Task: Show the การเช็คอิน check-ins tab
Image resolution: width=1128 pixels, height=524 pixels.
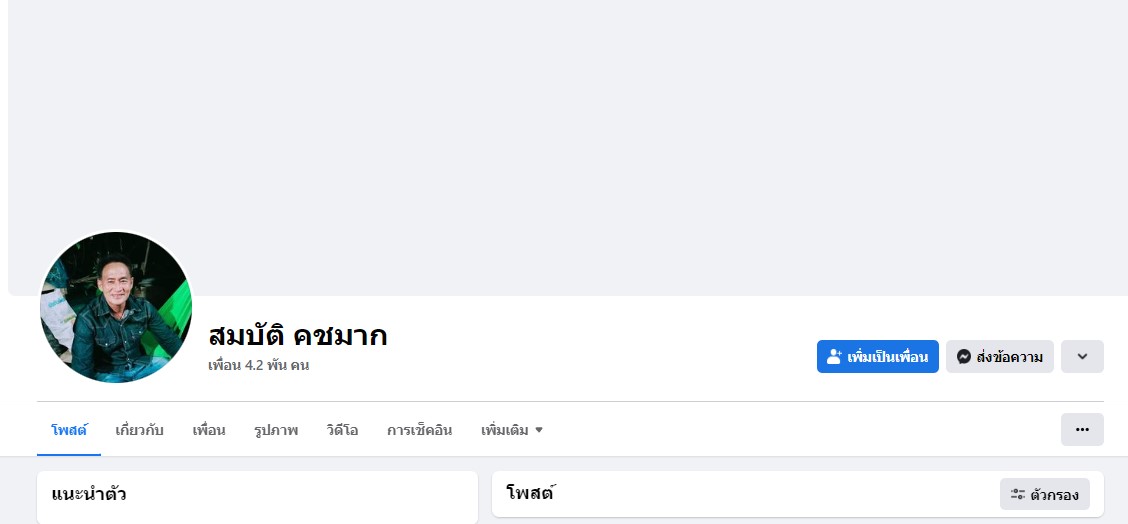Action: [x=419, y=430]
